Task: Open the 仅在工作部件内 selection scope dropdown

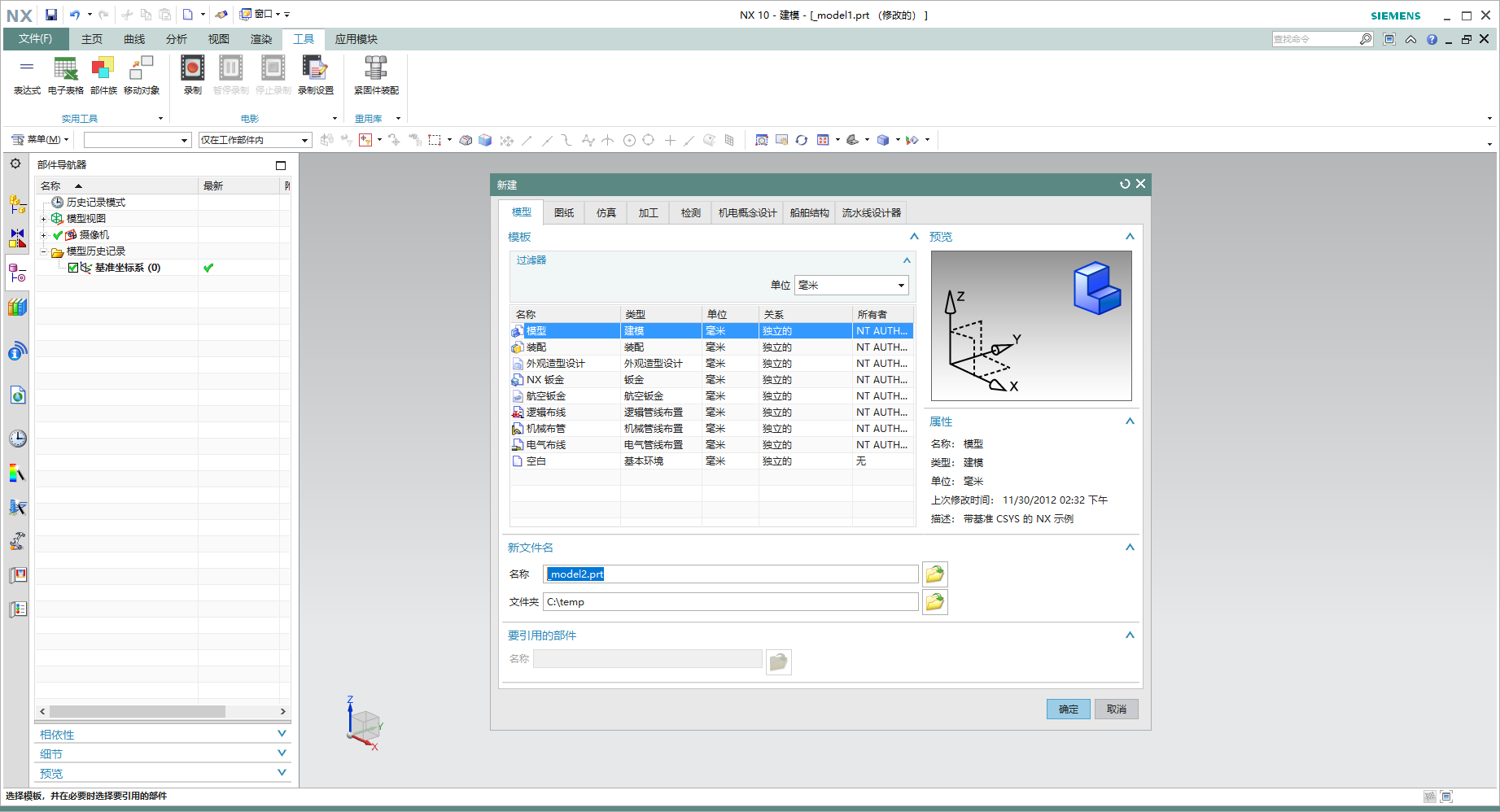Action: point(255,140)
